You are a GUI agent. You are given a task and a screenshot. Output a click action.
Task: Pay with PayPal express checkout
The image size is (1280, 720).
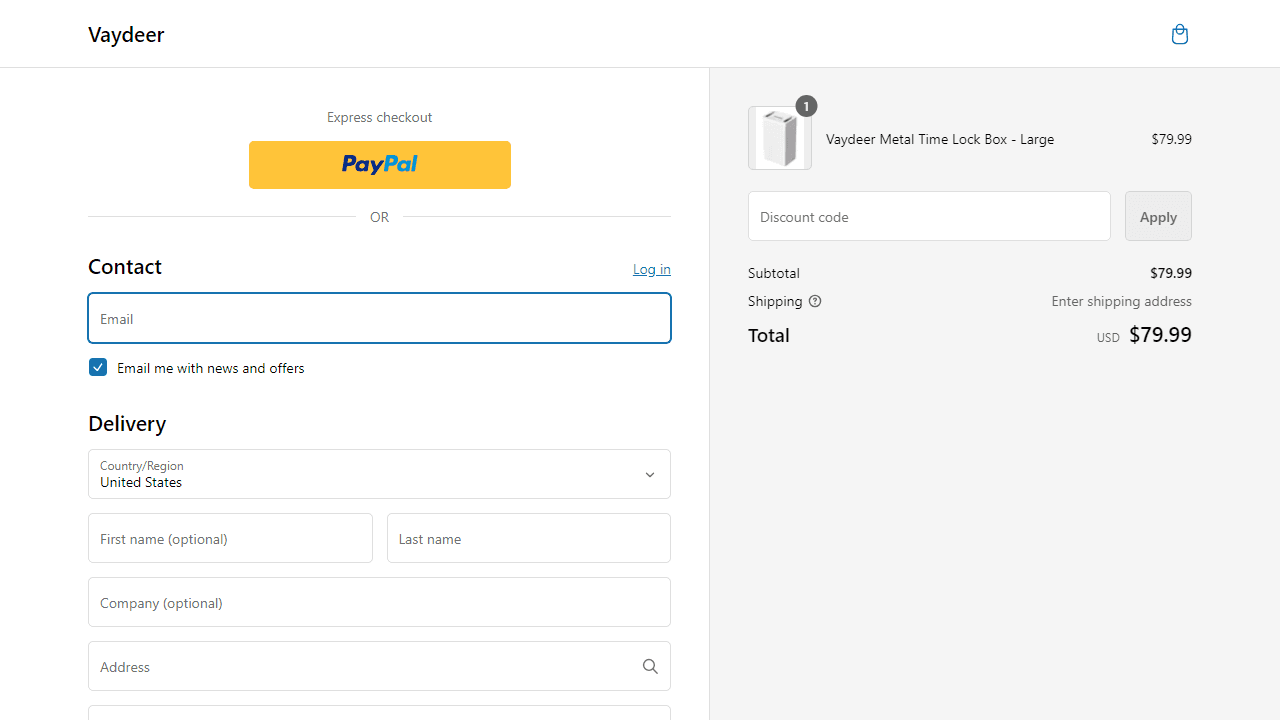tap(380, 165)
